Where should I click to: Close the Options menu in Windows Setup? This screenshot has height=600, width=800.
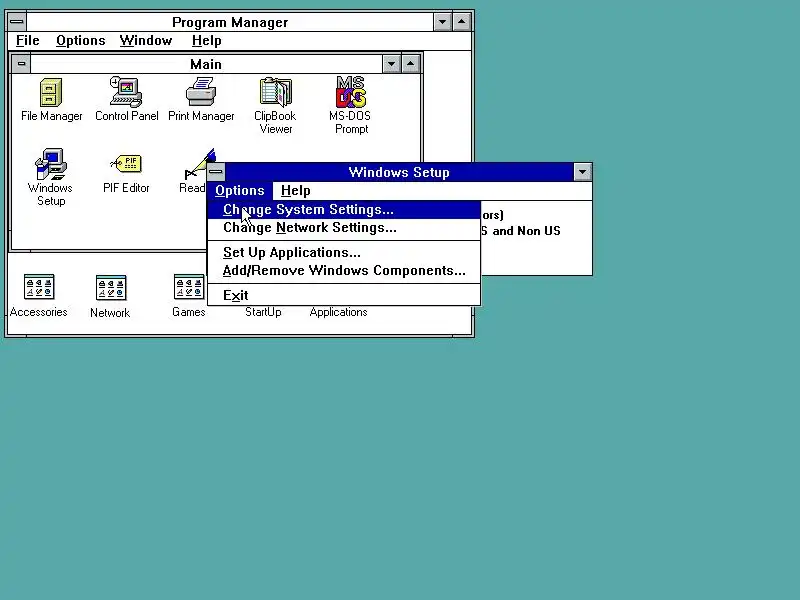point(240,191)
